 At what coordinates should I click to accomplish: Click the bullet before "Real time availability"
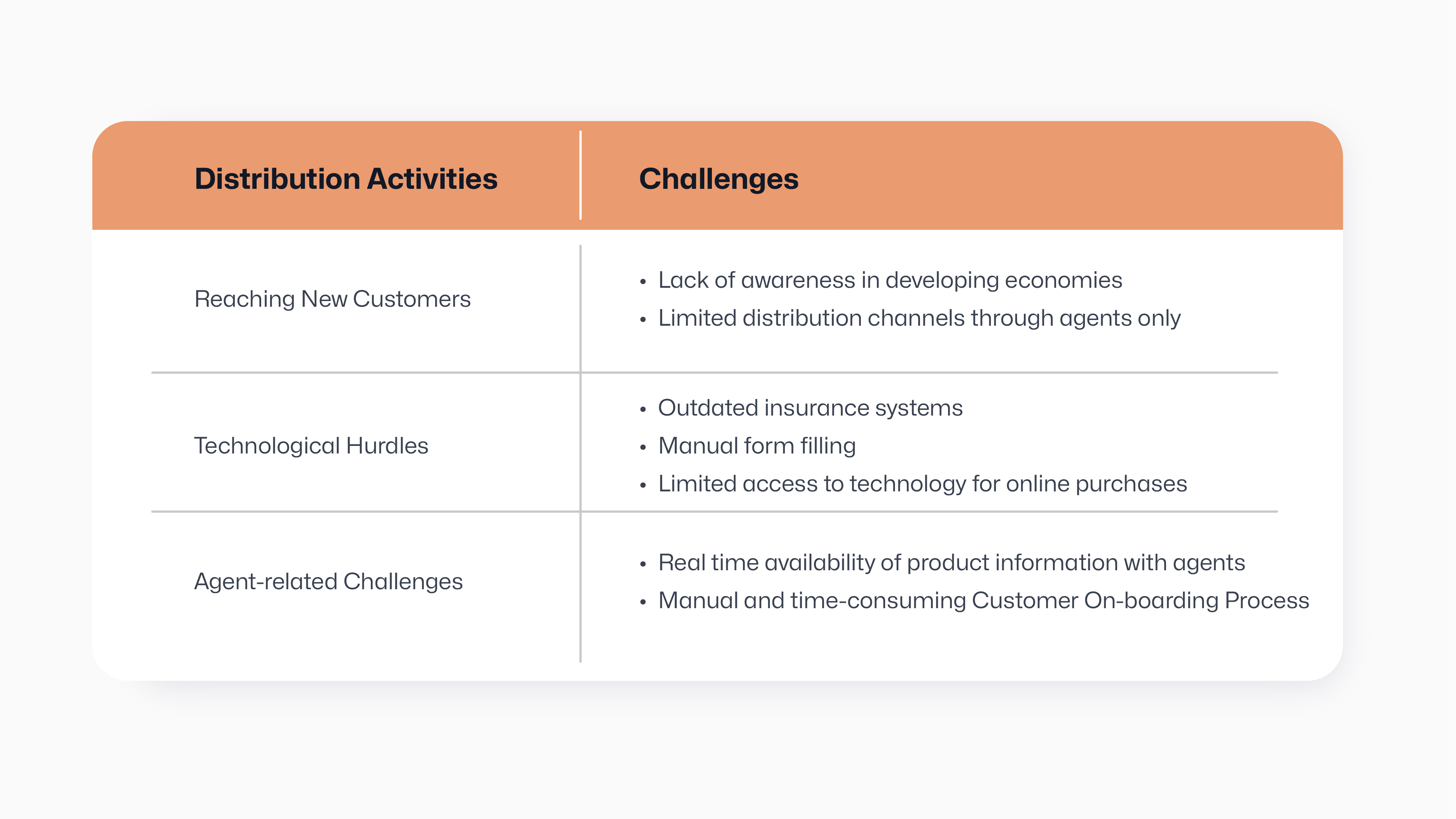point(643,564)
